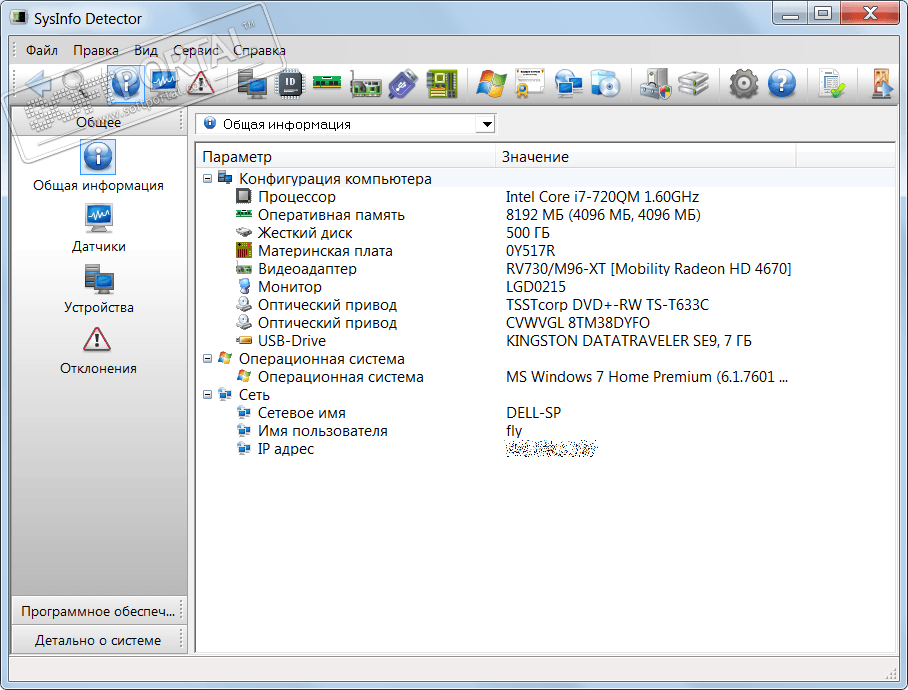Select the Процессор row
The height and width of the screenshot is (690, 908).
coord(544,197)
